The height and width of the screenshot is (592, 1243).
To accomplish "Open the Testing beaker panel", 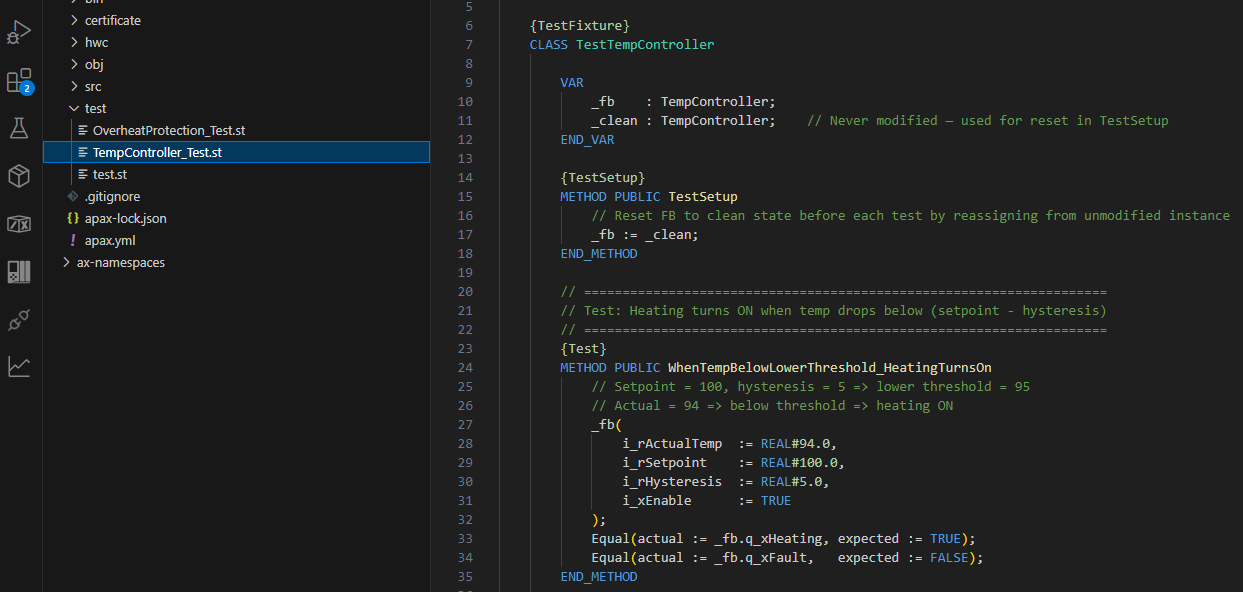I will point(19,127).
